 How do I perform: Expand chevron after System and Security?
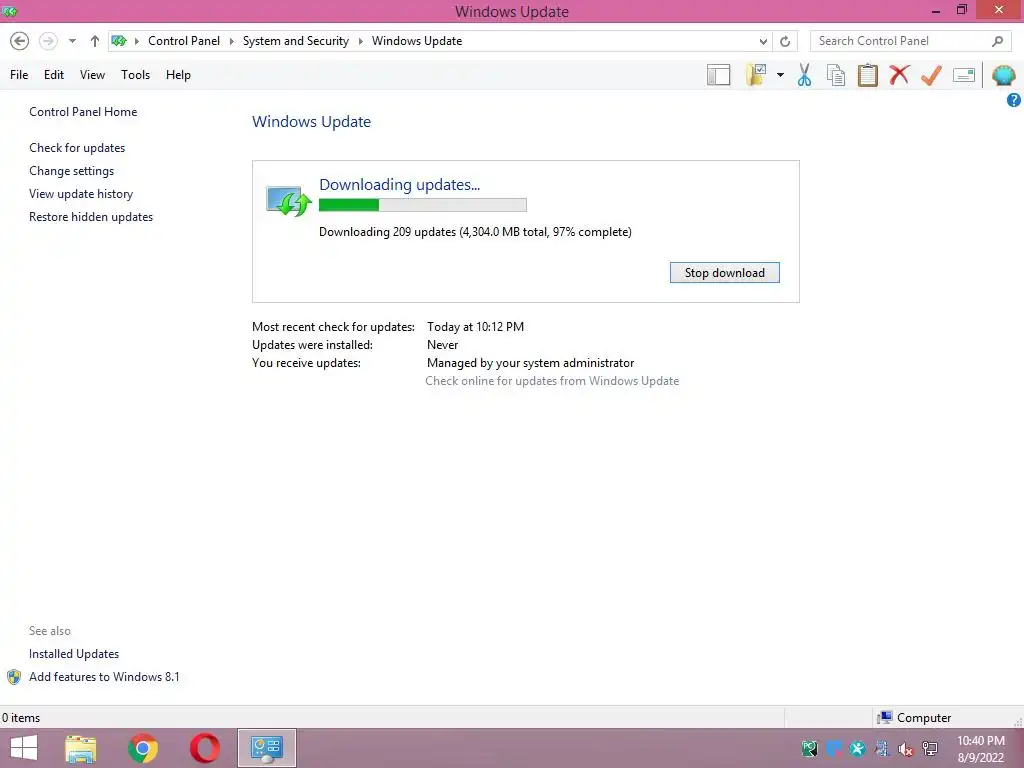coord(360,41)
